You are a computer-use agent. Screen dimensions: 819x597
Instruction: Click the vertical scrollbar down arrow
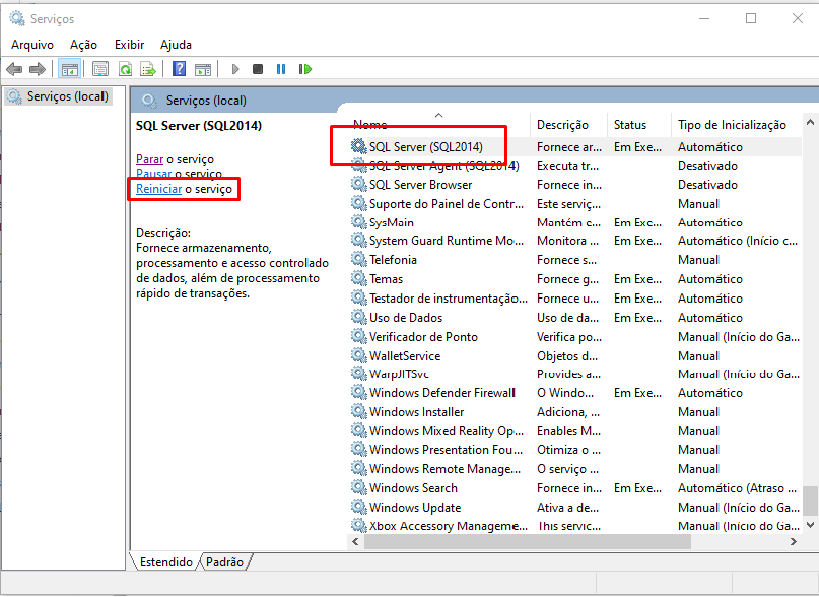click(810, 525)
